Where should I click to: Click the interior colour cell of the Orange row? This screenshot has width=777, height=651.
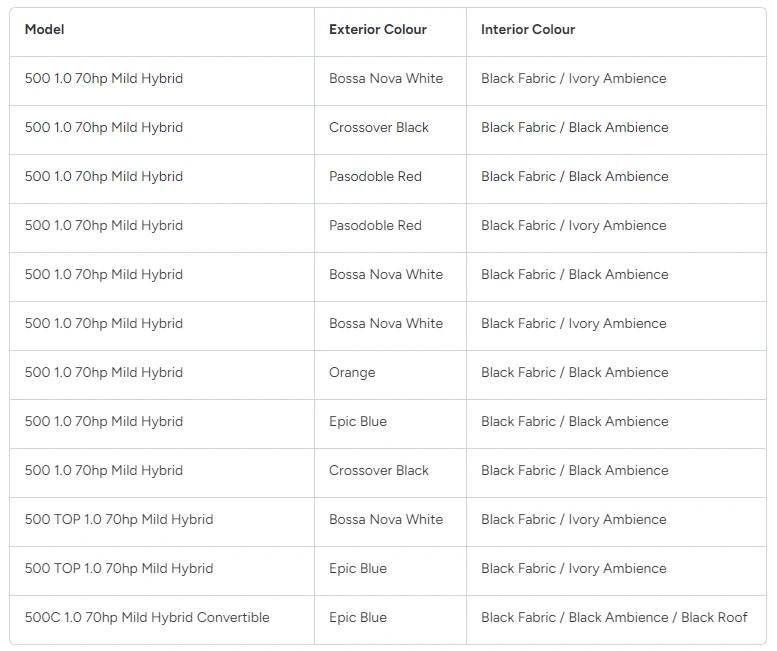574,373
